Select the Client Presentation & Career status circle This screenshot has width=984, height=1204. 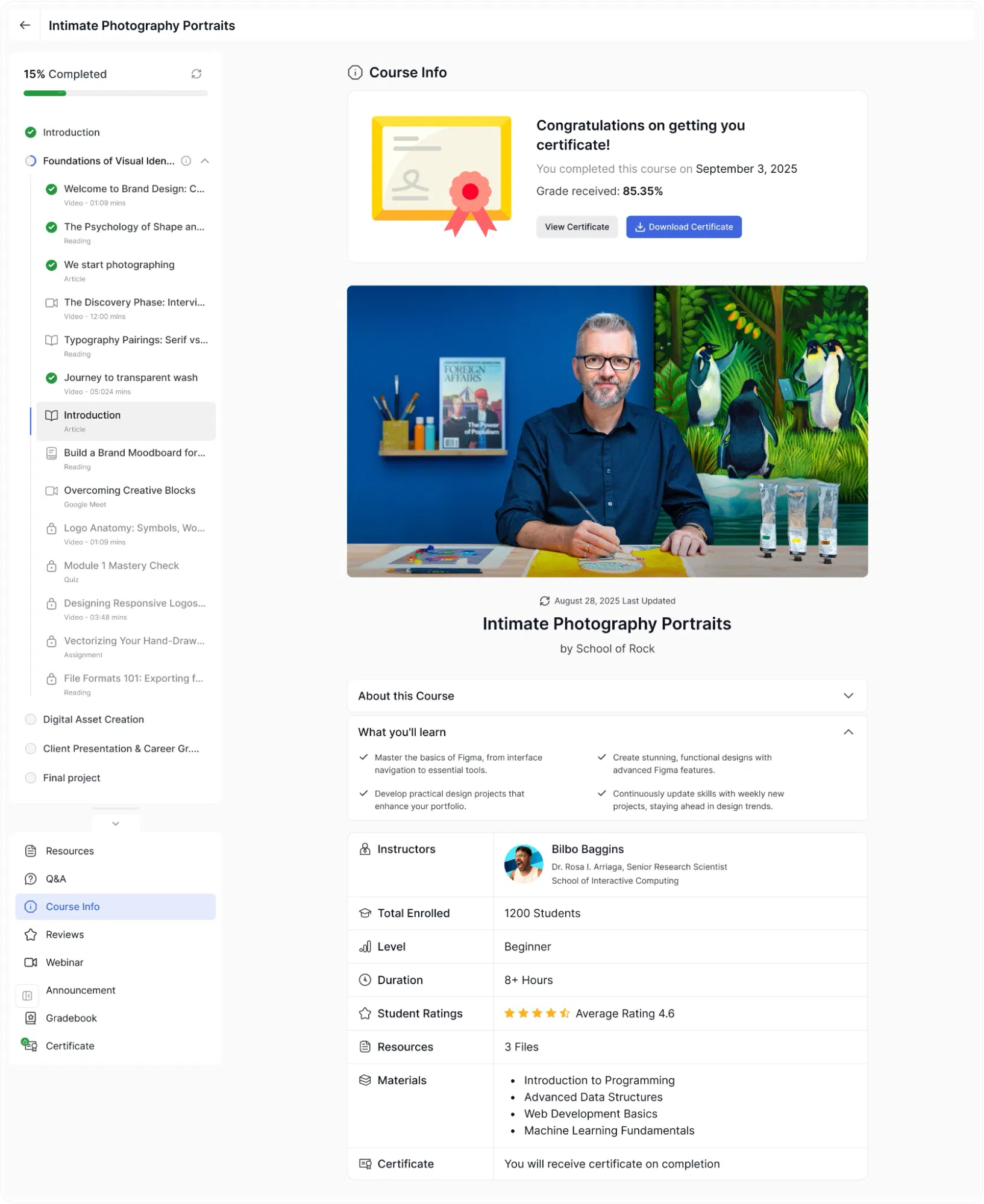click(x=31, y=749)
